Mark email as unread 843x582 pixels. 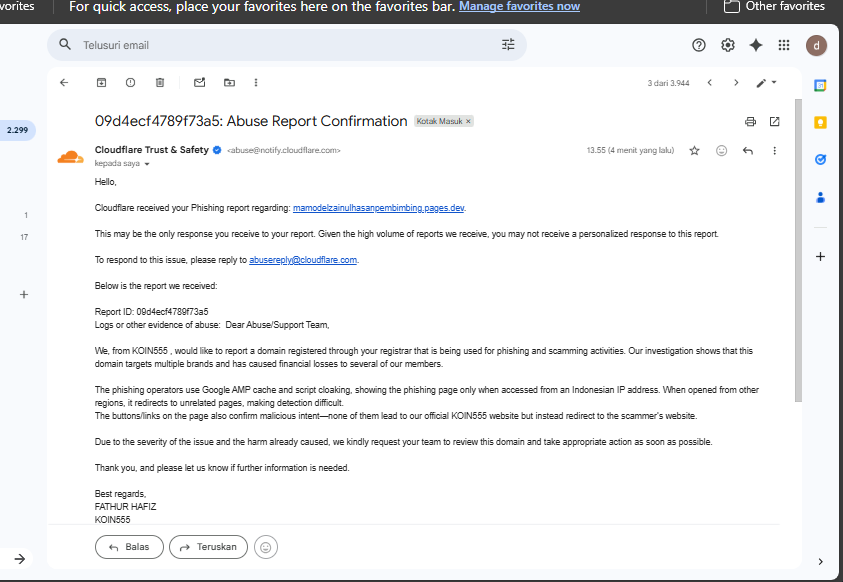click(x=199, y=82)
